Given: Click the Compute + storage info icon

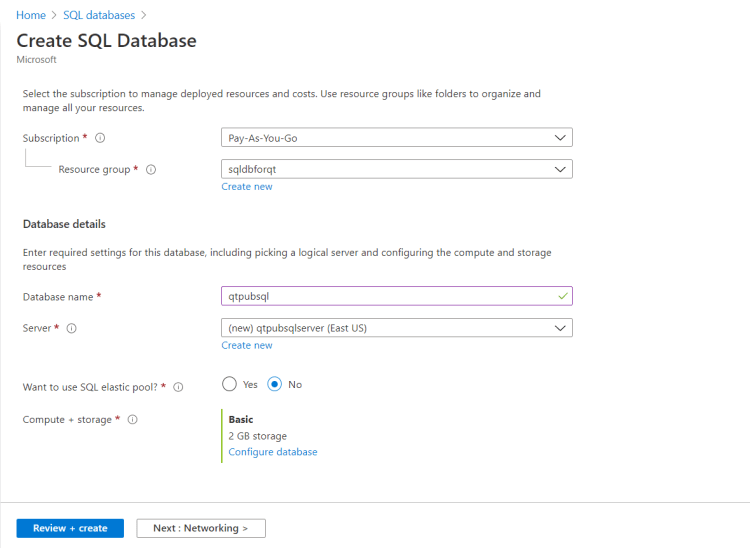Looking at the screenshot, I should (132, 420).
